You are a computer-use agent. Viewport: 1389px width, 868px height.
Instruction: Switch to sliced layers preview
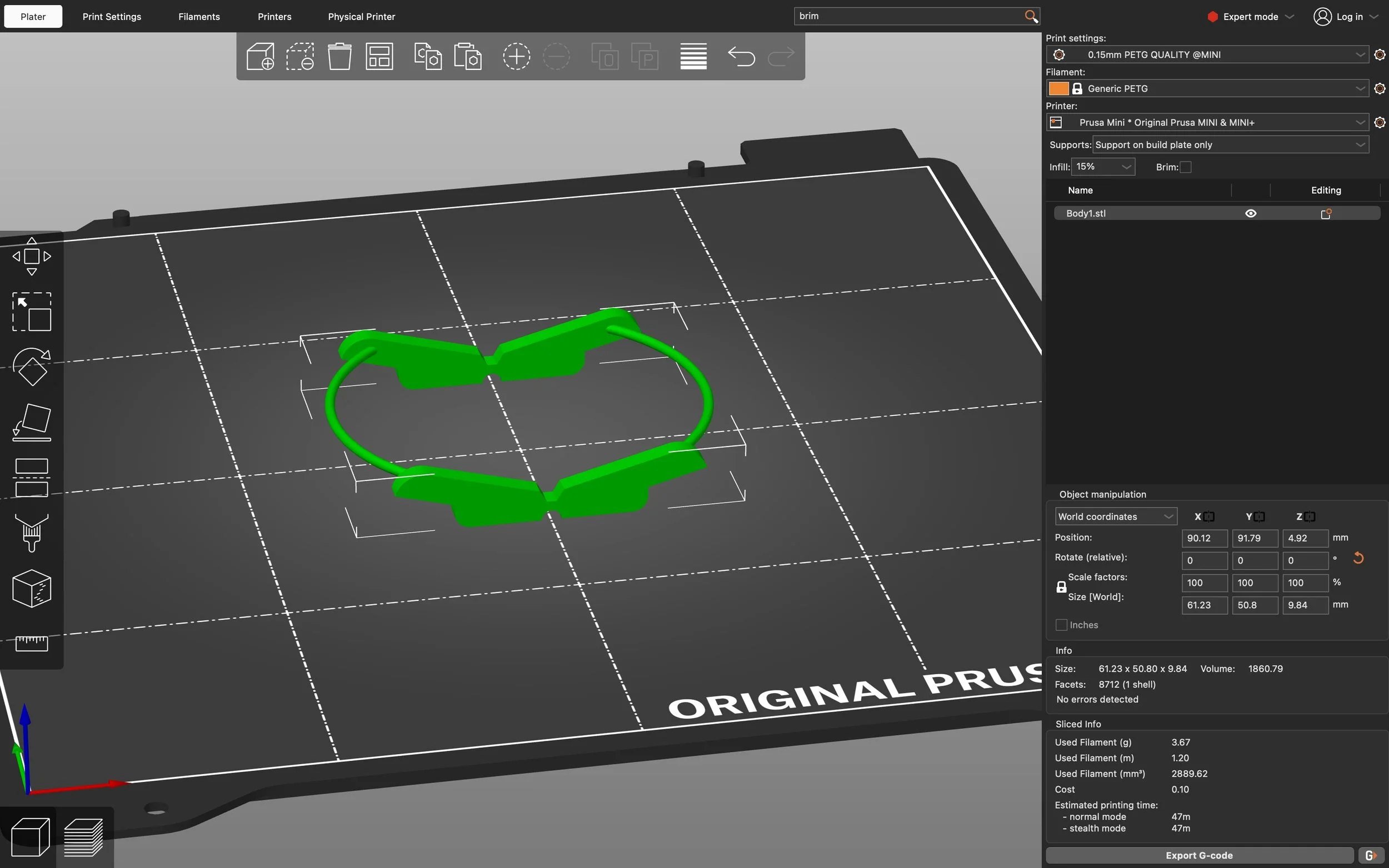84,837
